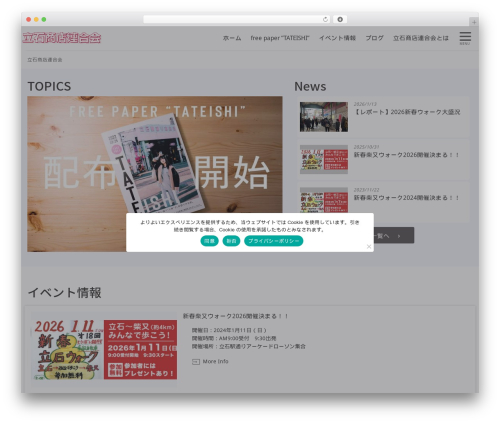Screen dimensions: 500x423
Task: Click the 開催時間 event time line
Action: coord(234,338)
